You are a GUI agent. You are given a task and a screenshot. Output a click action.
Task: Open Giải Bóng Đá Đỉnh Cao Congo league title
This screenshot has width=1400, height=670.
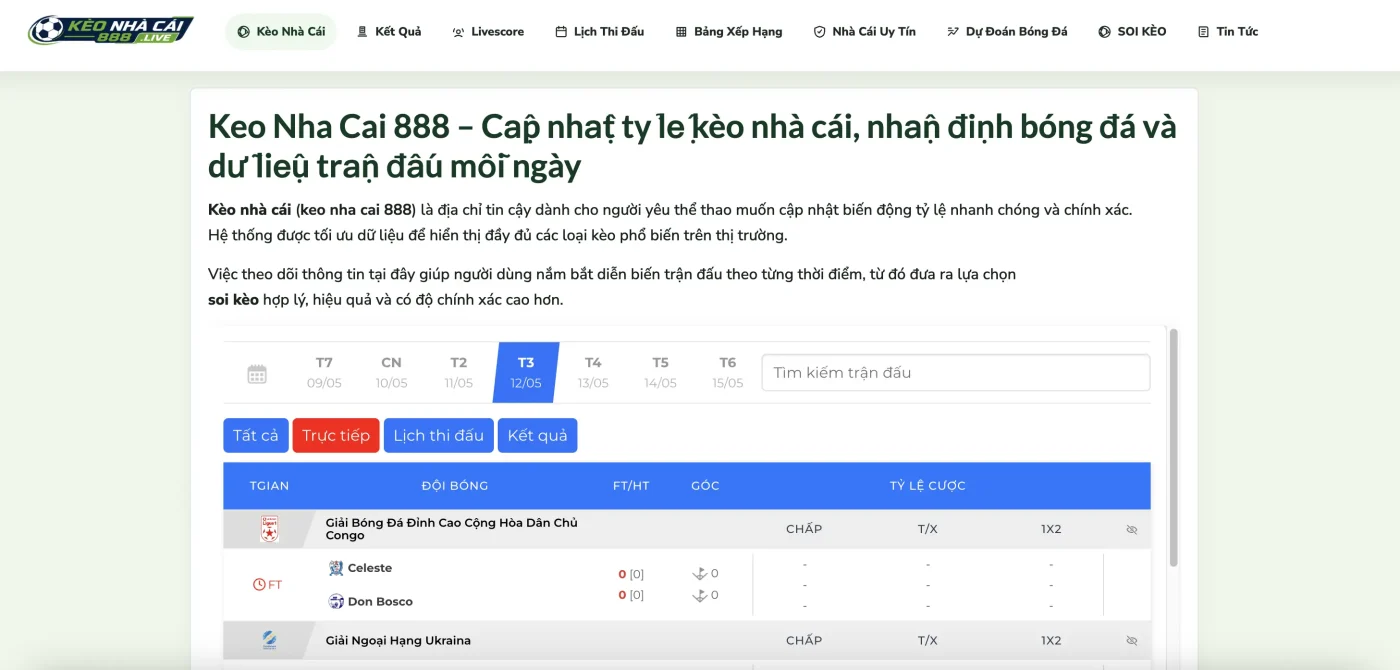point(451,529)
